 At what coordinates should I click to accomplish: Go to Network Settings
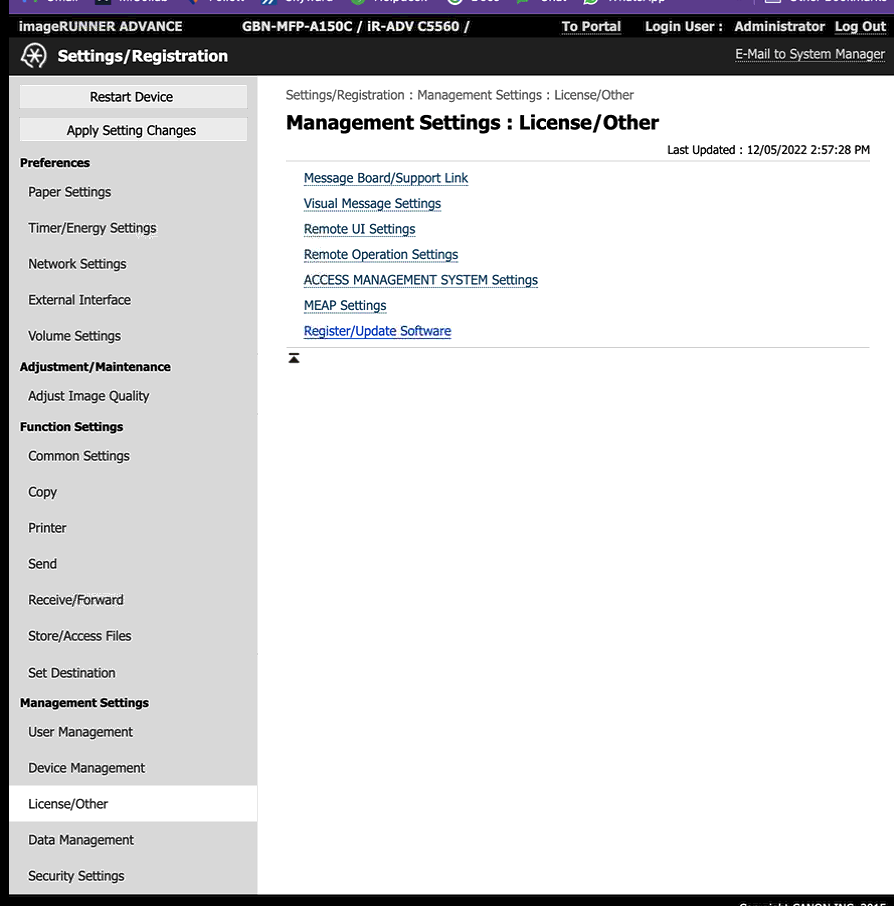(77, 264)
